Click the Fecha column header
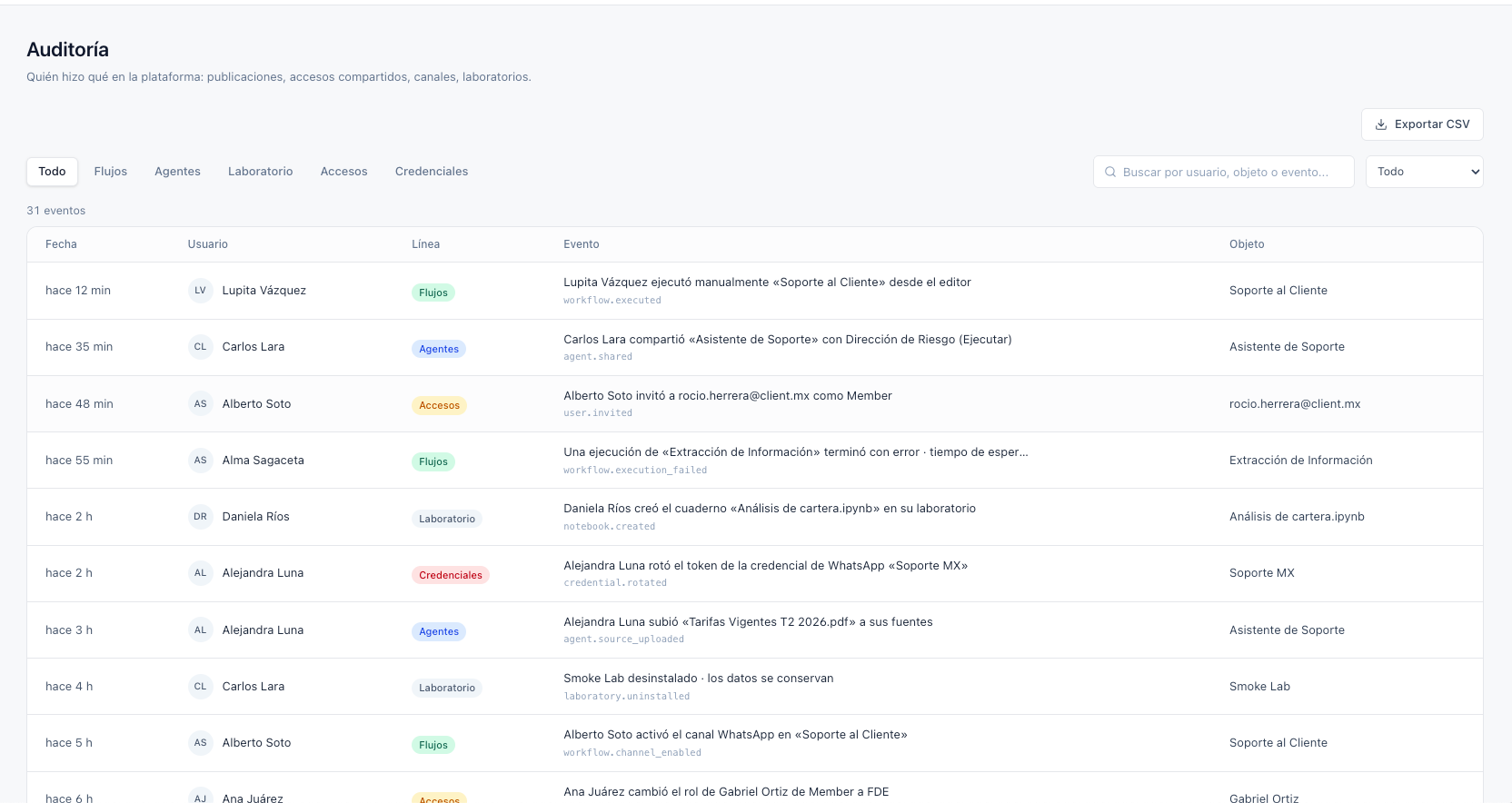Viewport: 1512px width, 803px height. click(x=61, y=244)
